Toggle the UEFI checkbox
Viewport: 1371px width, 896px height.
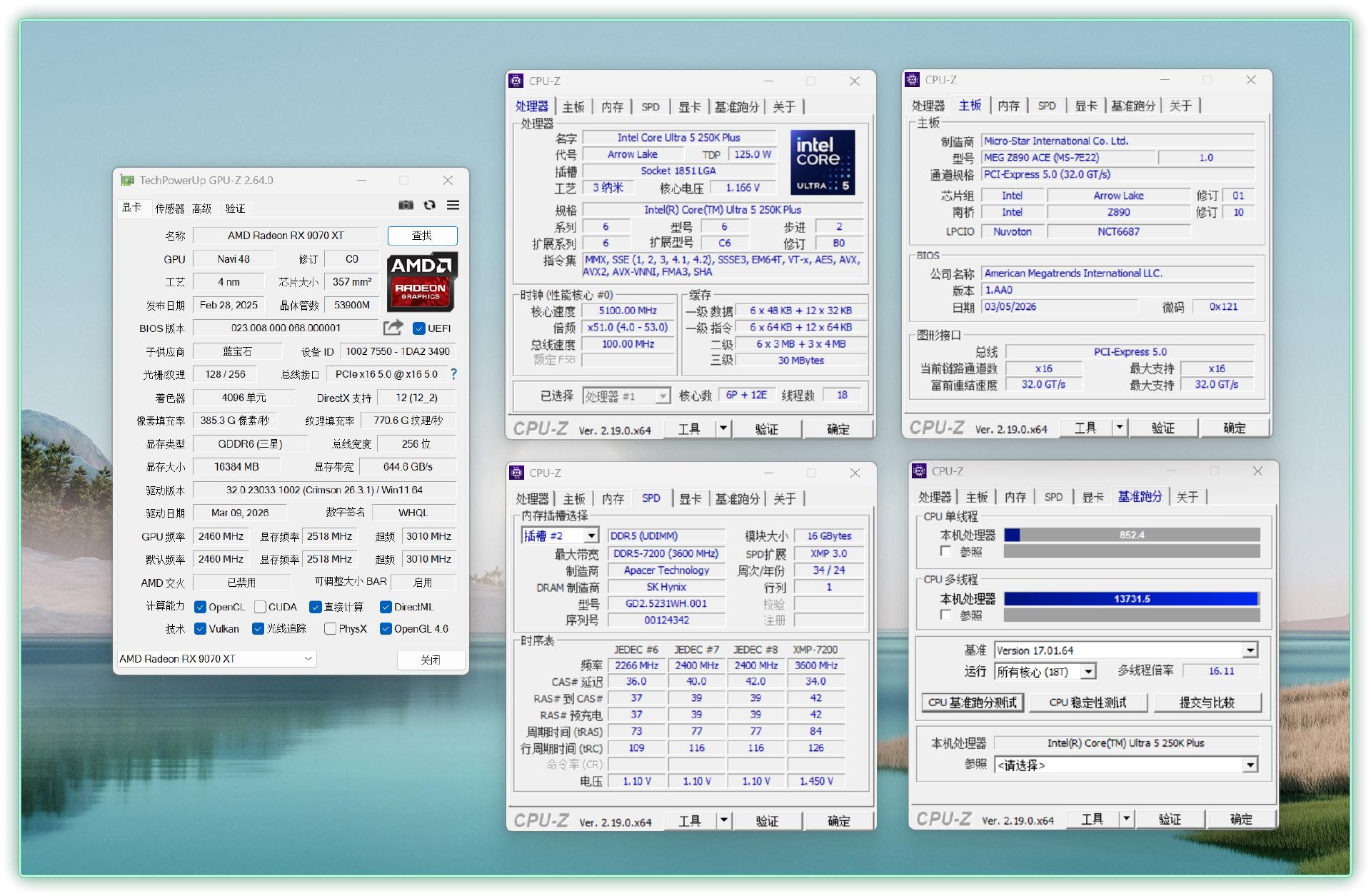click(x=420, y=328)
